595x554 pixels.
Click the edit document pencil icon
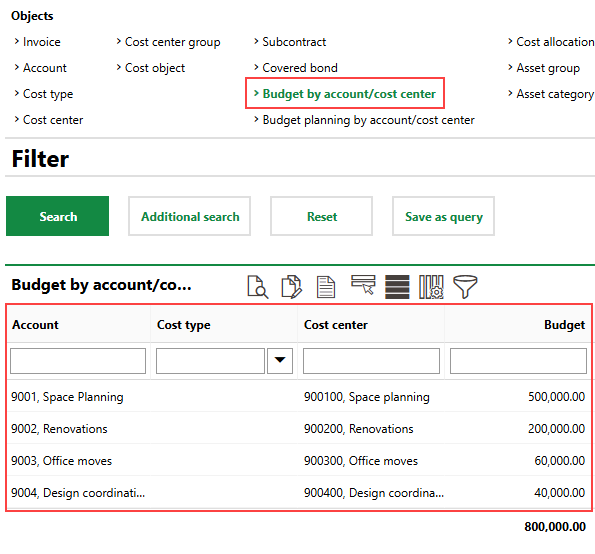coord(291,287)
